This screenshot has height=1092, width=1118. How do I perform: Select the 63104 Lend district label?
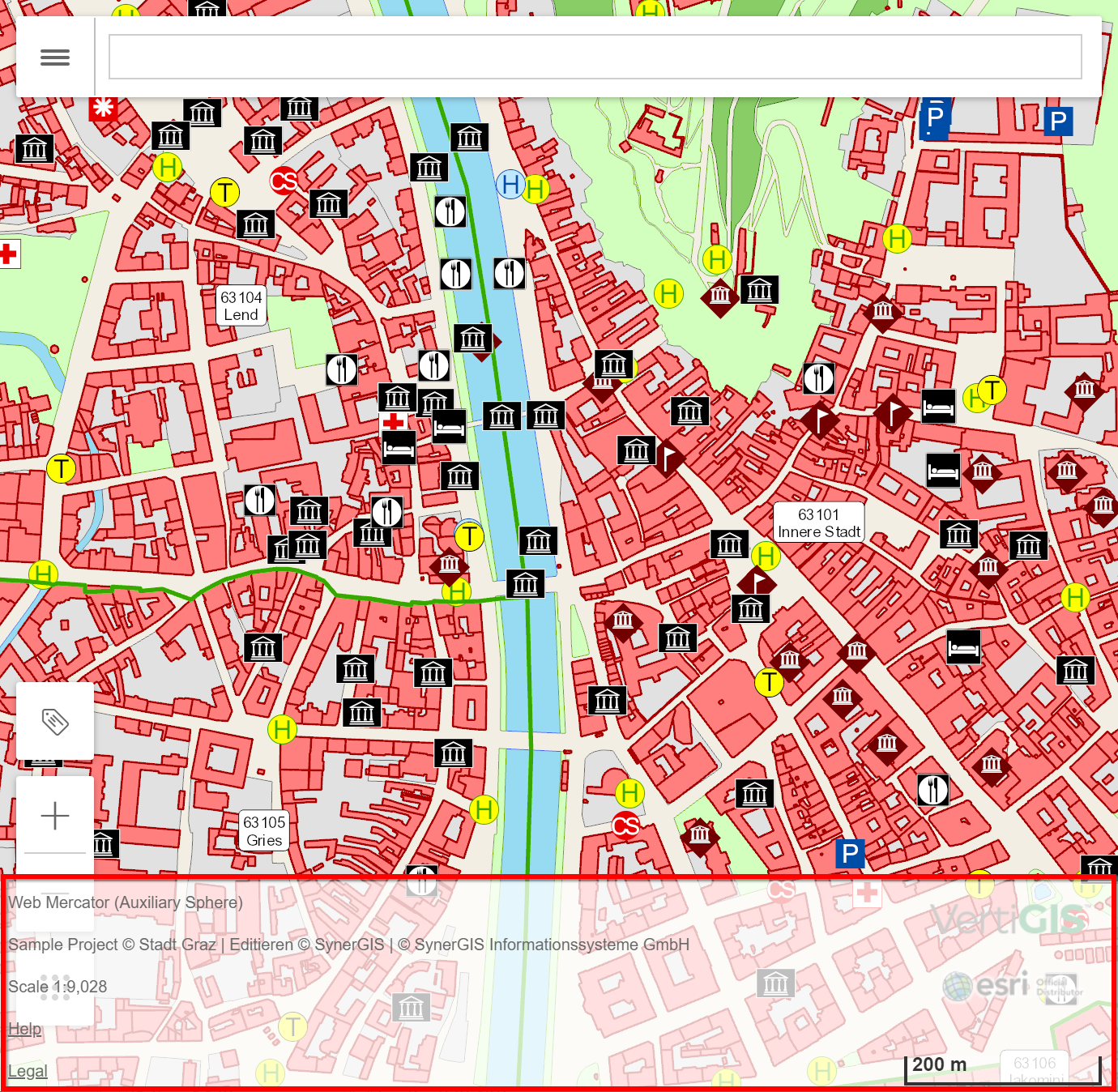241,306
